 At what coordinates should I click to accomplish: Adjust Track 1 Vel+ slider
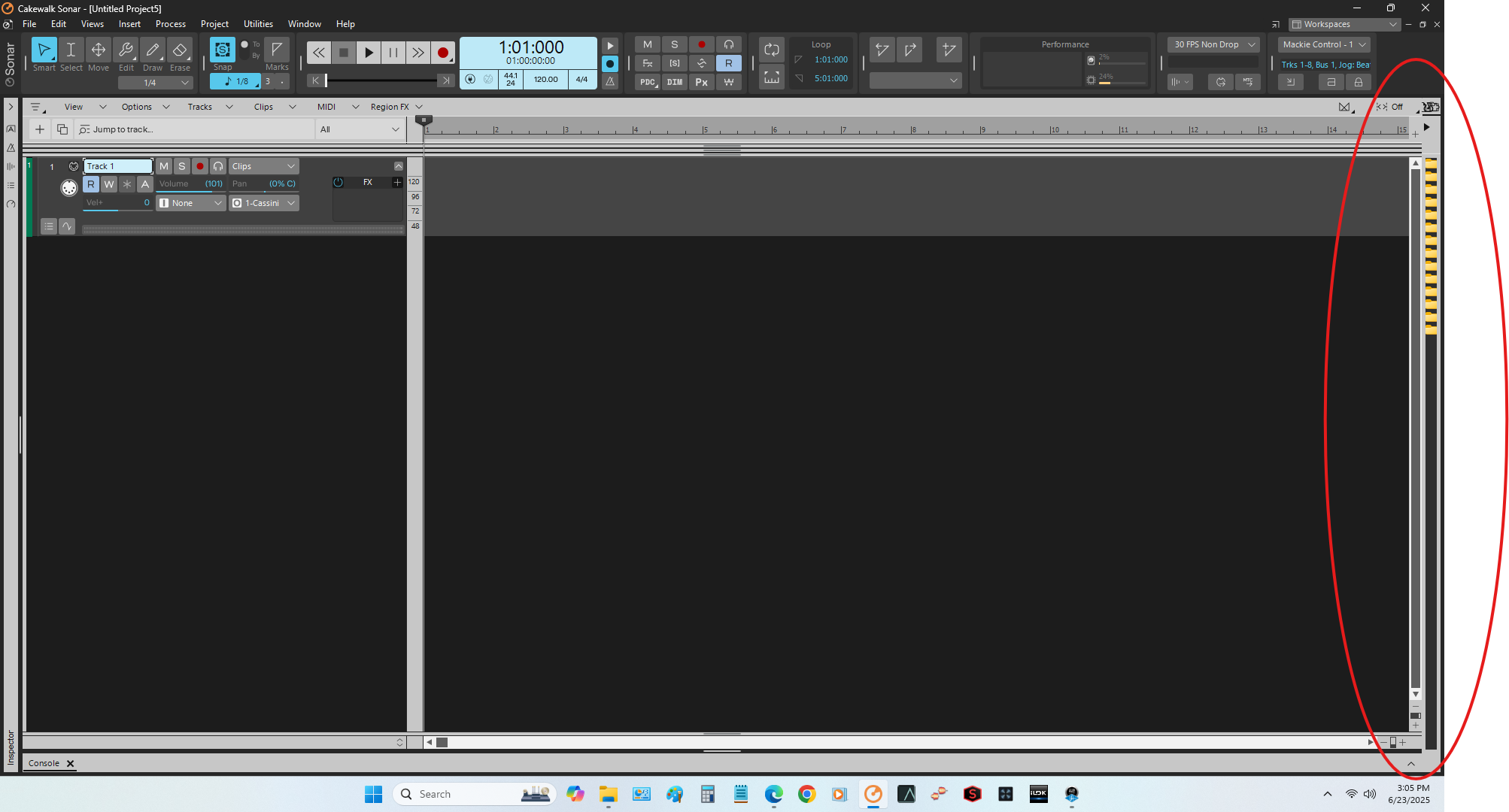[118, 203]
